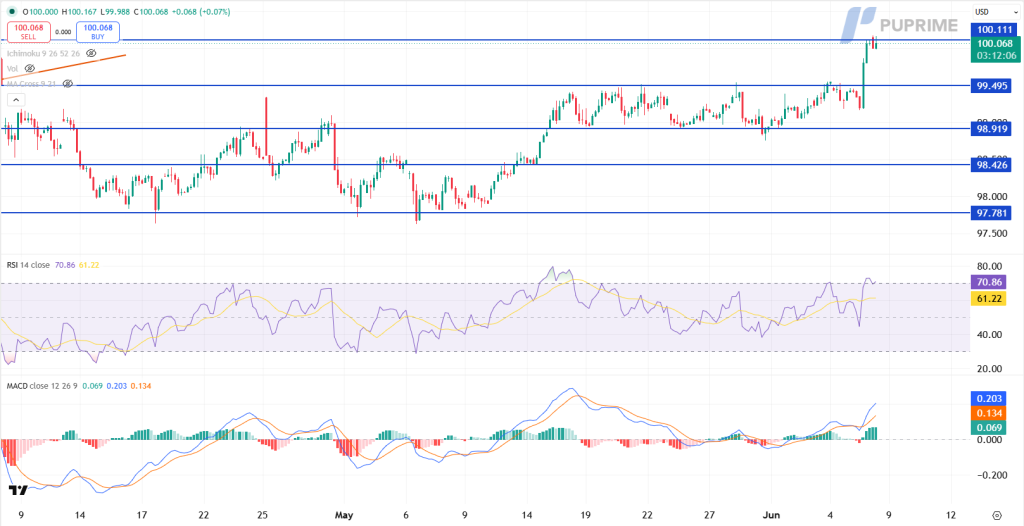The image size is (1024, 526).
Task: Click the blue MACD 0.203 axis label
Action: pos(991,399)
